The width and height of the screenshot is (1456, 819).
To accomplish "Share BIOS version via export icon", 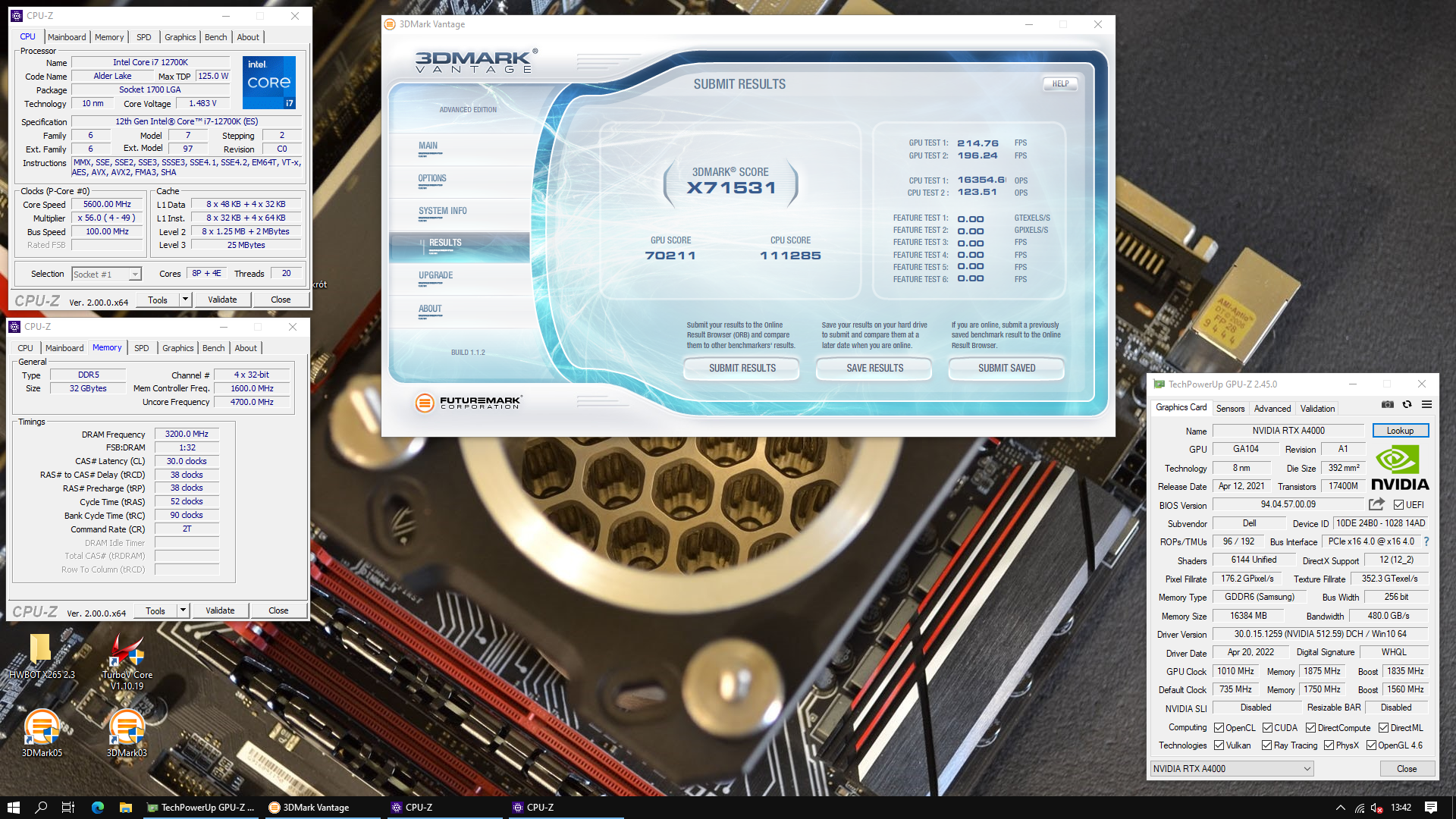I will 1376,504.
